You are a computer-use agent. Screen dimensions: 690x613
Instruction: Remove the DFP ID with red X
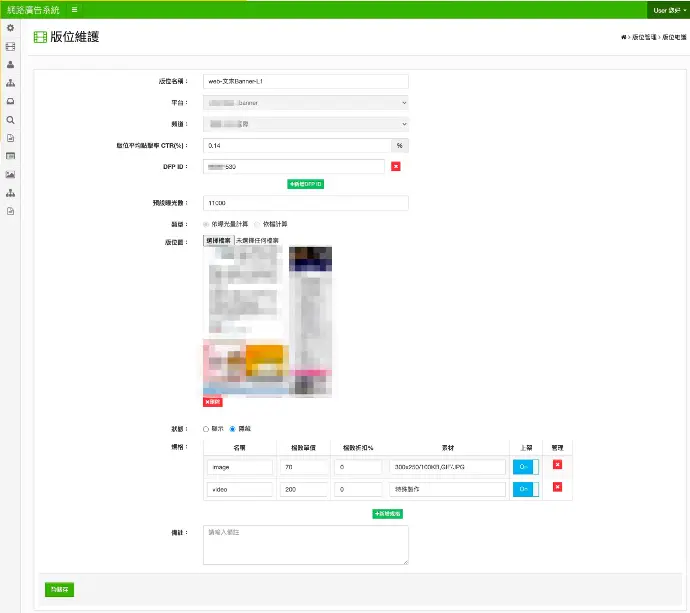pyautogui.click(x=396, y=166)
